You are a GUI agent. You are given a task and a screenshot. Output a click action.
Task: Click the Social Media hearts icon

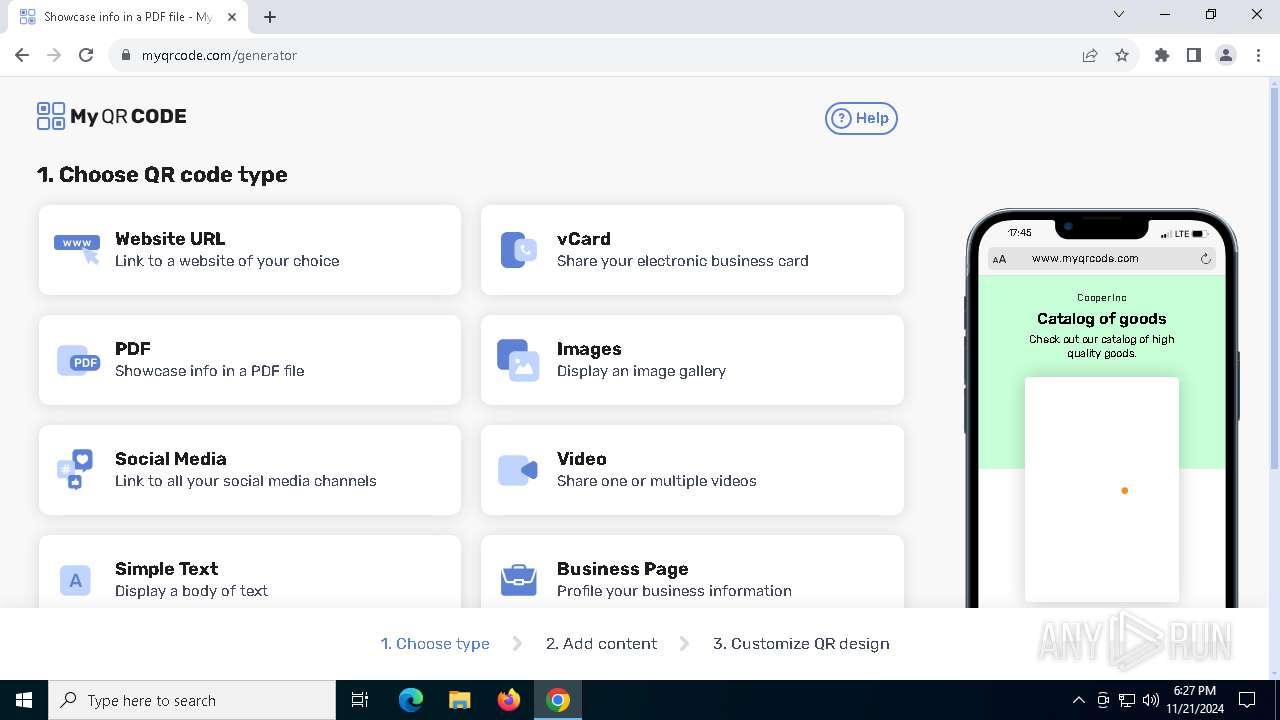point(76,469)
